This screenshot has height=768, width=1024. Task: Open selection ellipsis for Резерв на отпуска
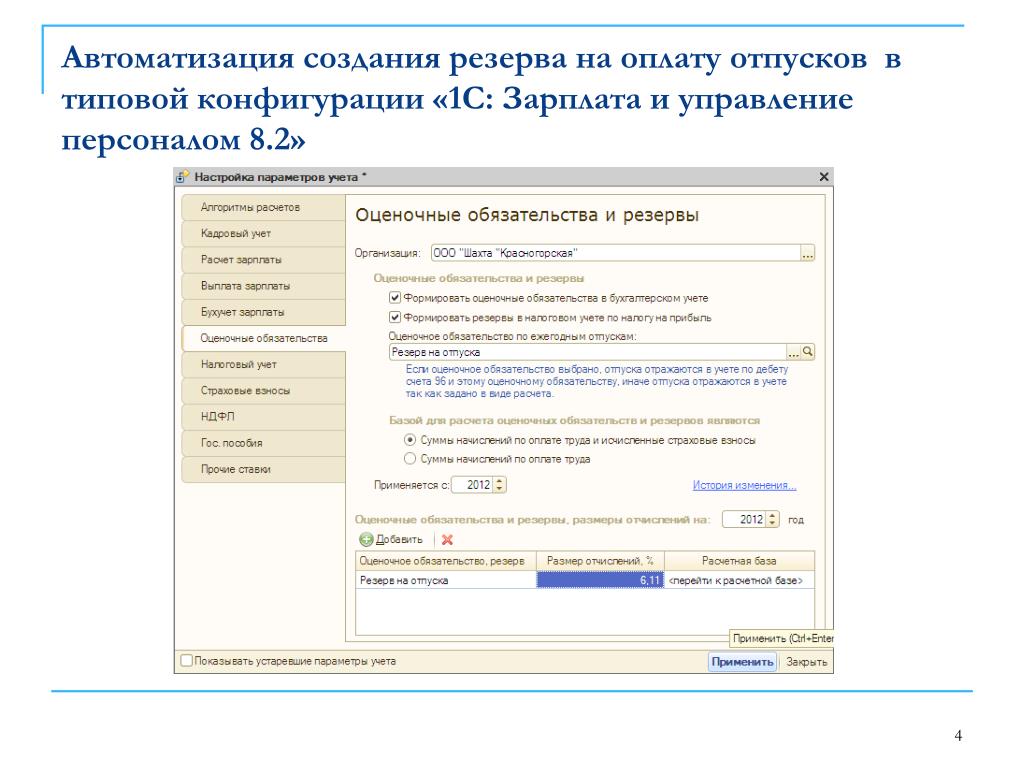coord(793,352)
